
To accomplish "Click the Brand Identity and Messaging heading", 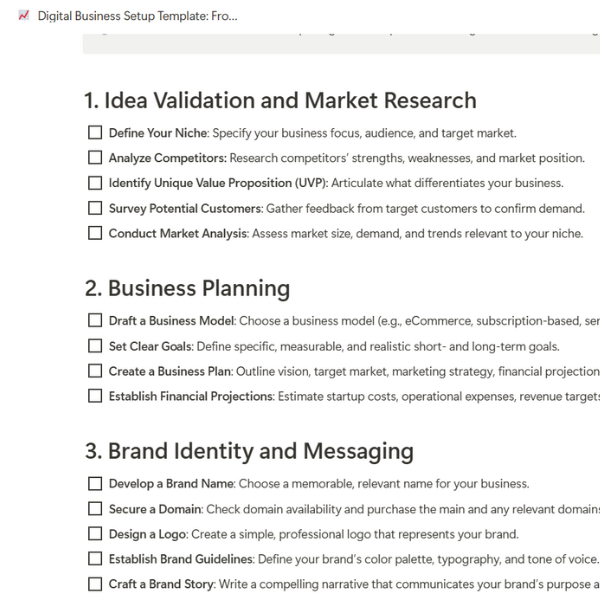I will [248, 451].
